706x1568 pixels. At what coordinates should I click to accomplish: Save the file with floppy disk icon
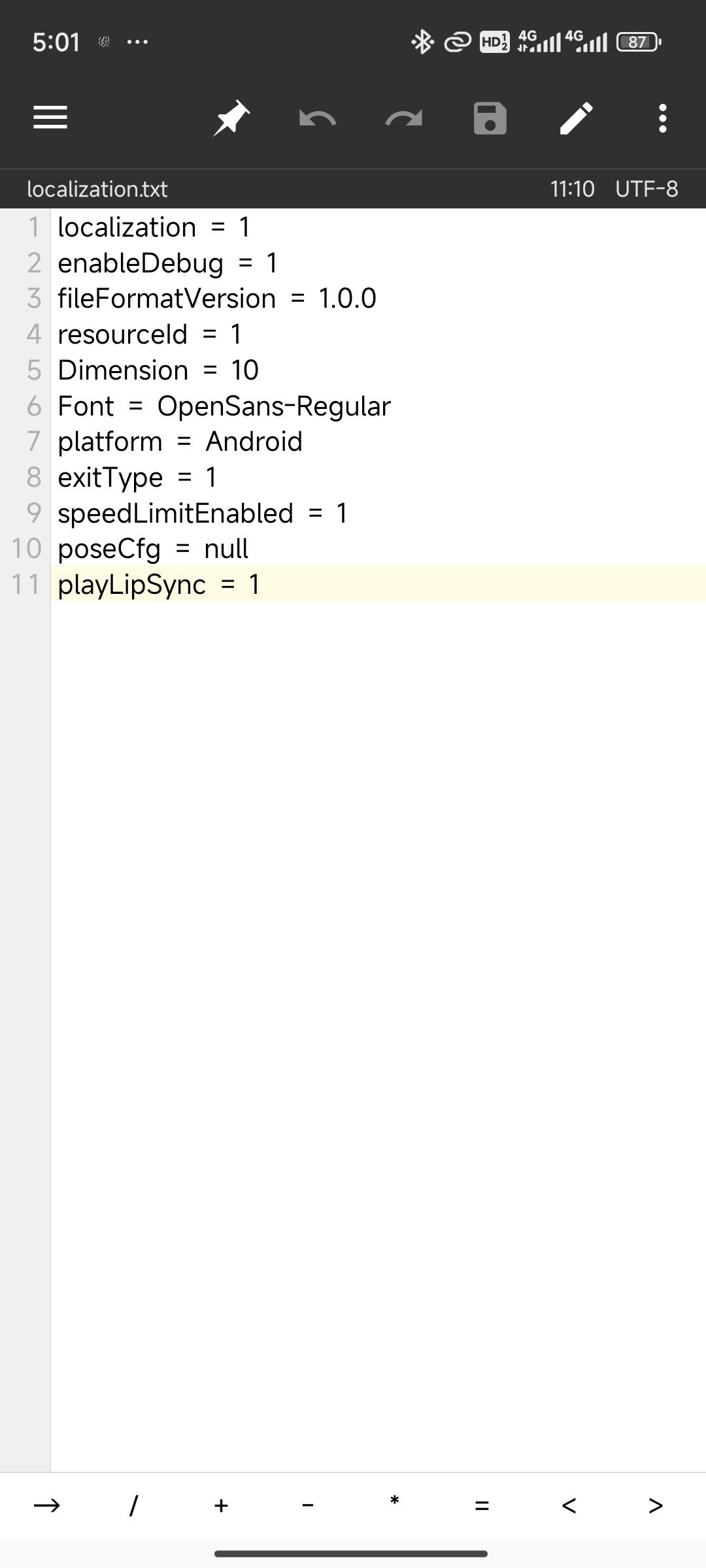490,118
